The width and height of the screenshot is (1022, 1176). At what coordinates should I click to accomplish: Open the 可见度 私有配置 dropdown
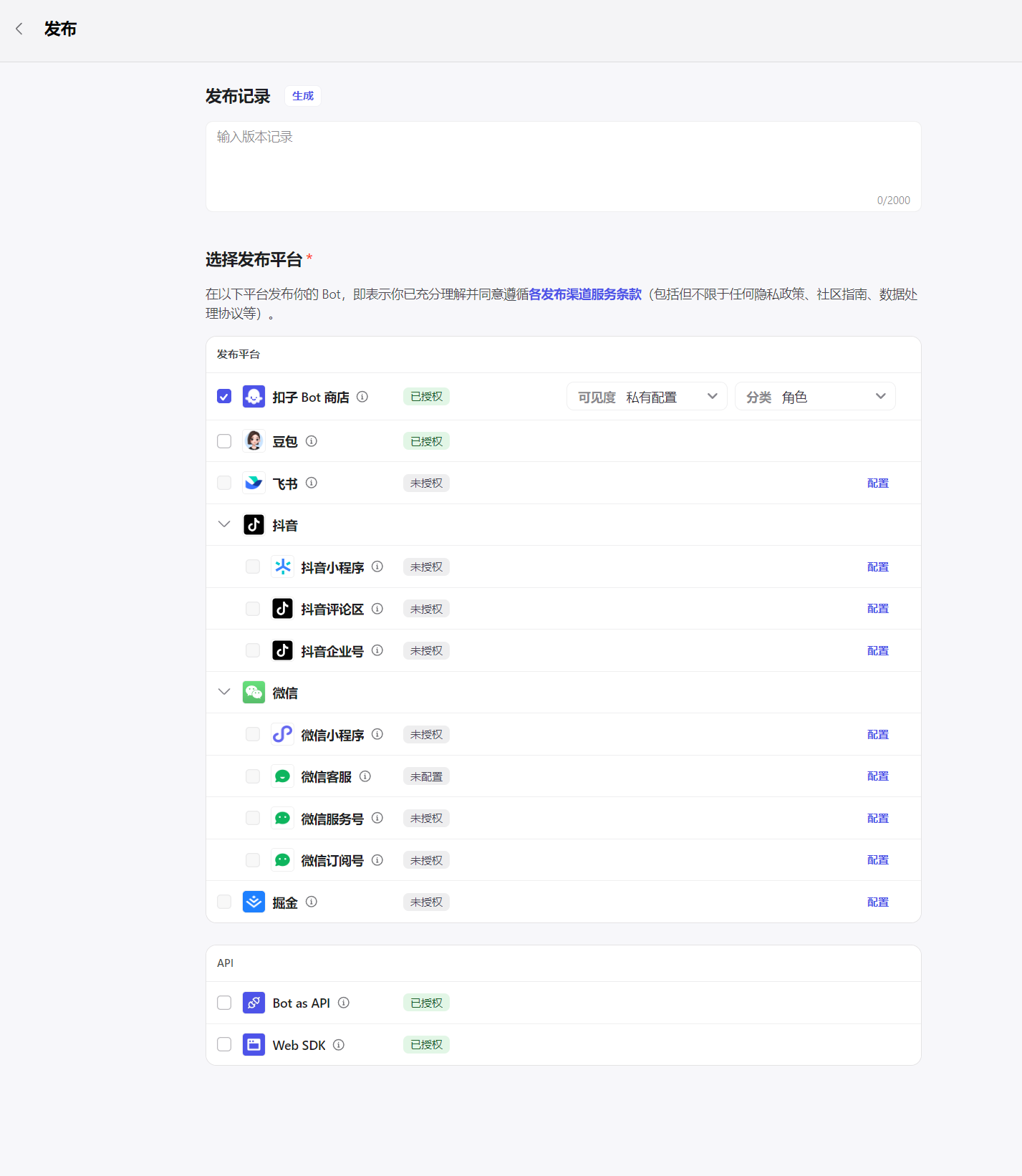(x=646, y=397)
